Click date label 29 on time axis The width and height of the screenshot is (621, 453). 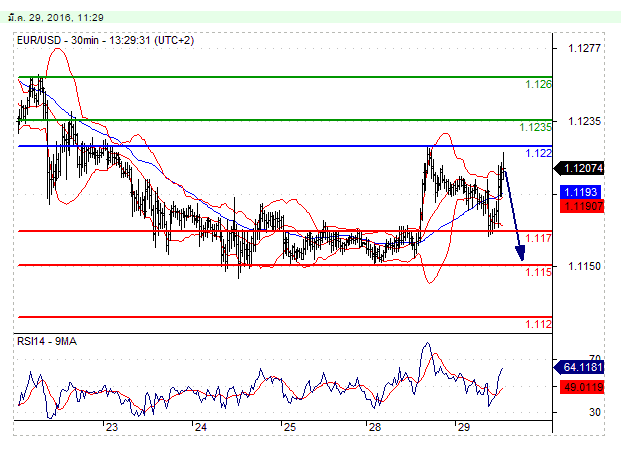[x=463, y=427]
